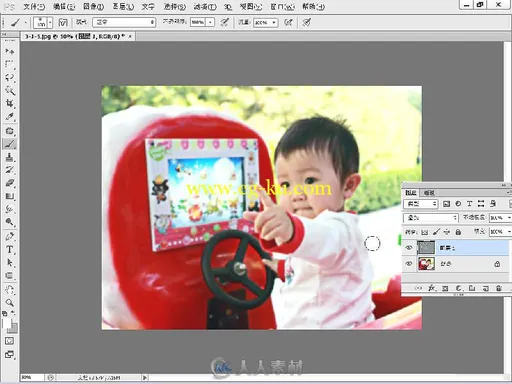Image resolution: width=512 pixels, height=384 pixels.
Task: Open the 图像 (Image) menu
Action: [93, 6]
